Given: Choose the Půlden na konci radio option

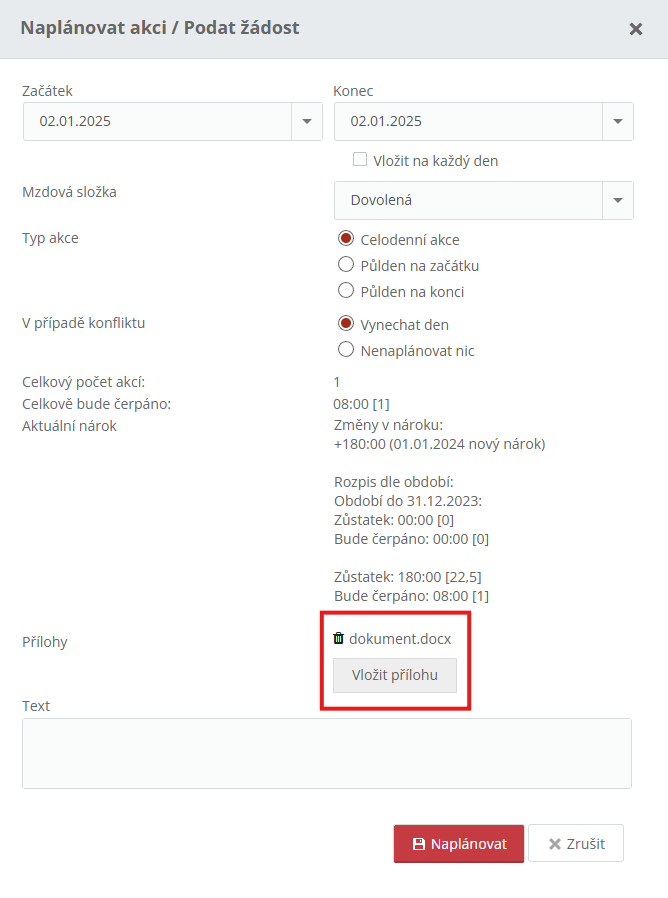Looking at the screenshot, I should 346,290.
